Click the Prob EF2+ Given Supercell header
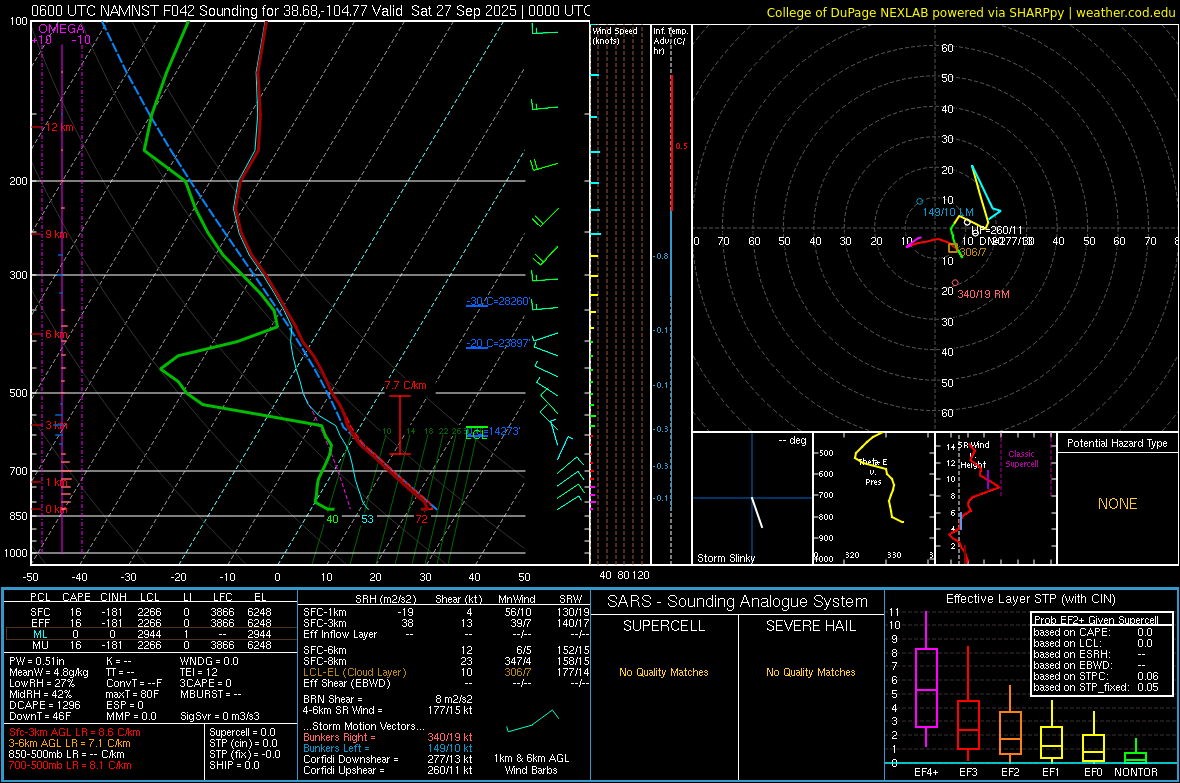Image resolution: width=1180 pixels, height=783 pixels. [1096, 620]
